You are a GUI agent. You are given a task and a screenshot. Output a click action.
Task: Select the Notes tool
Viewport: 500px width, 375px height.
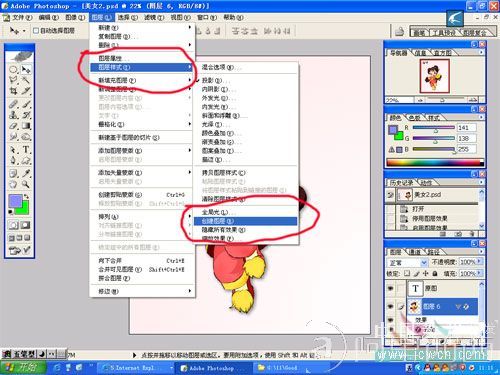coord(13,173)
